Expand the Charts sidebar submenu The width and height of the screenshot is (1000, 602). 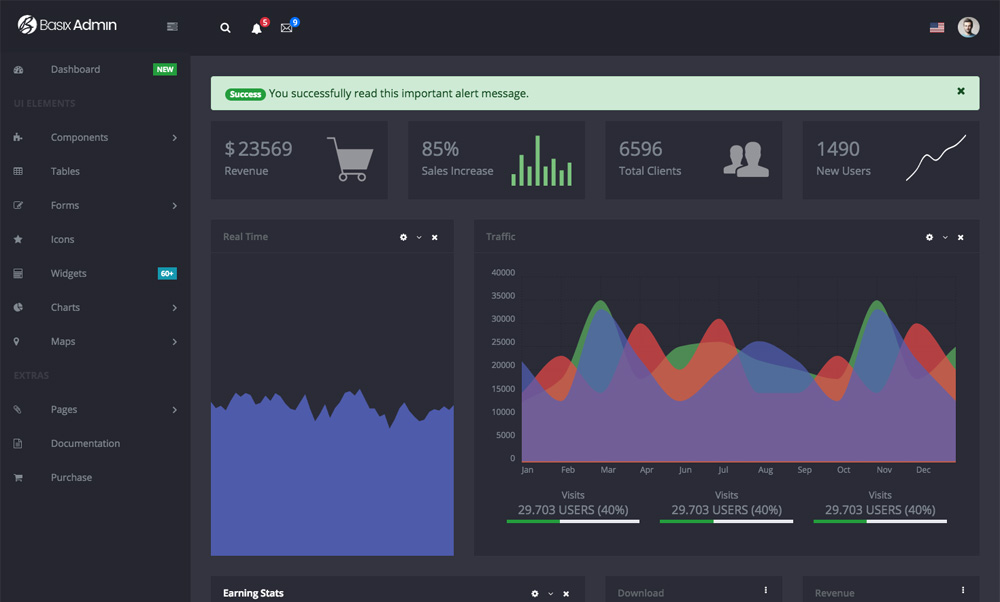(95, 307)
